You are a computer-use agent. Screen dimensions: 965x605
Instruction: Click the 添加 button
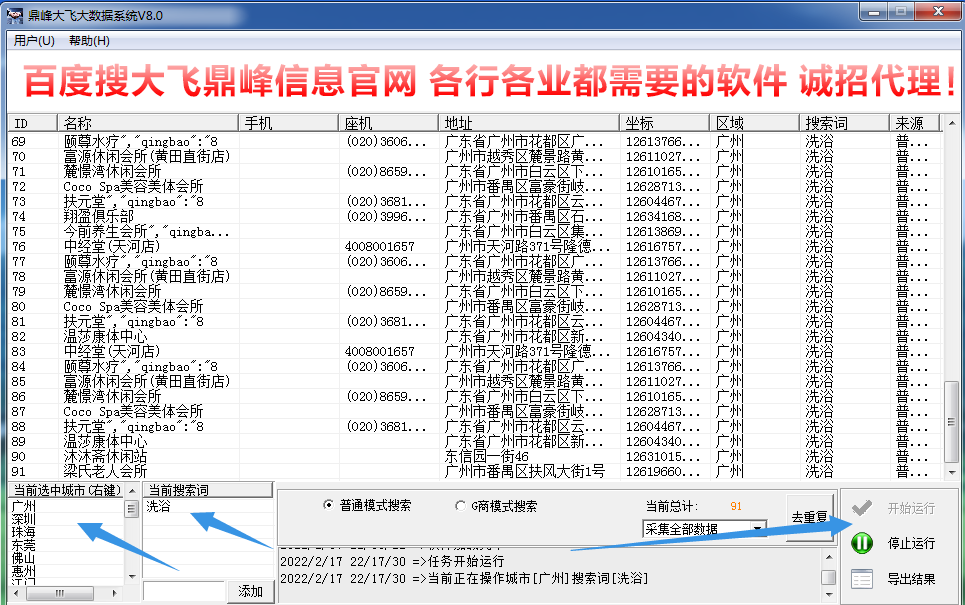pyautogui.click(x=251, y=592)
